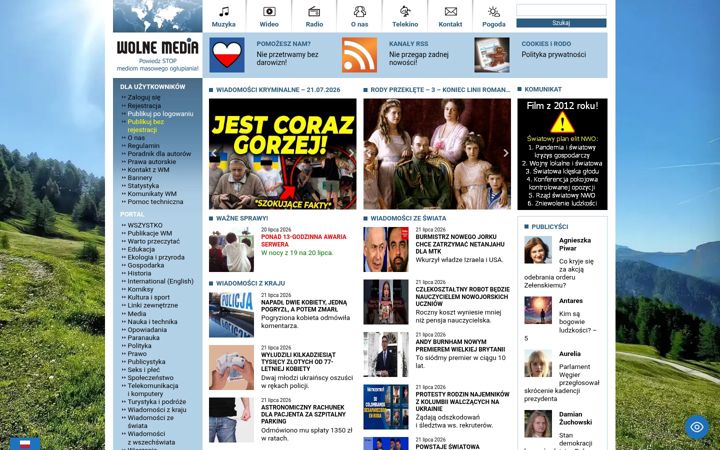Image resolution: width=720 pixels, height=450 pixels.
Task: Open the Statystyka sidebar item
Action: (x=143, y=186)
